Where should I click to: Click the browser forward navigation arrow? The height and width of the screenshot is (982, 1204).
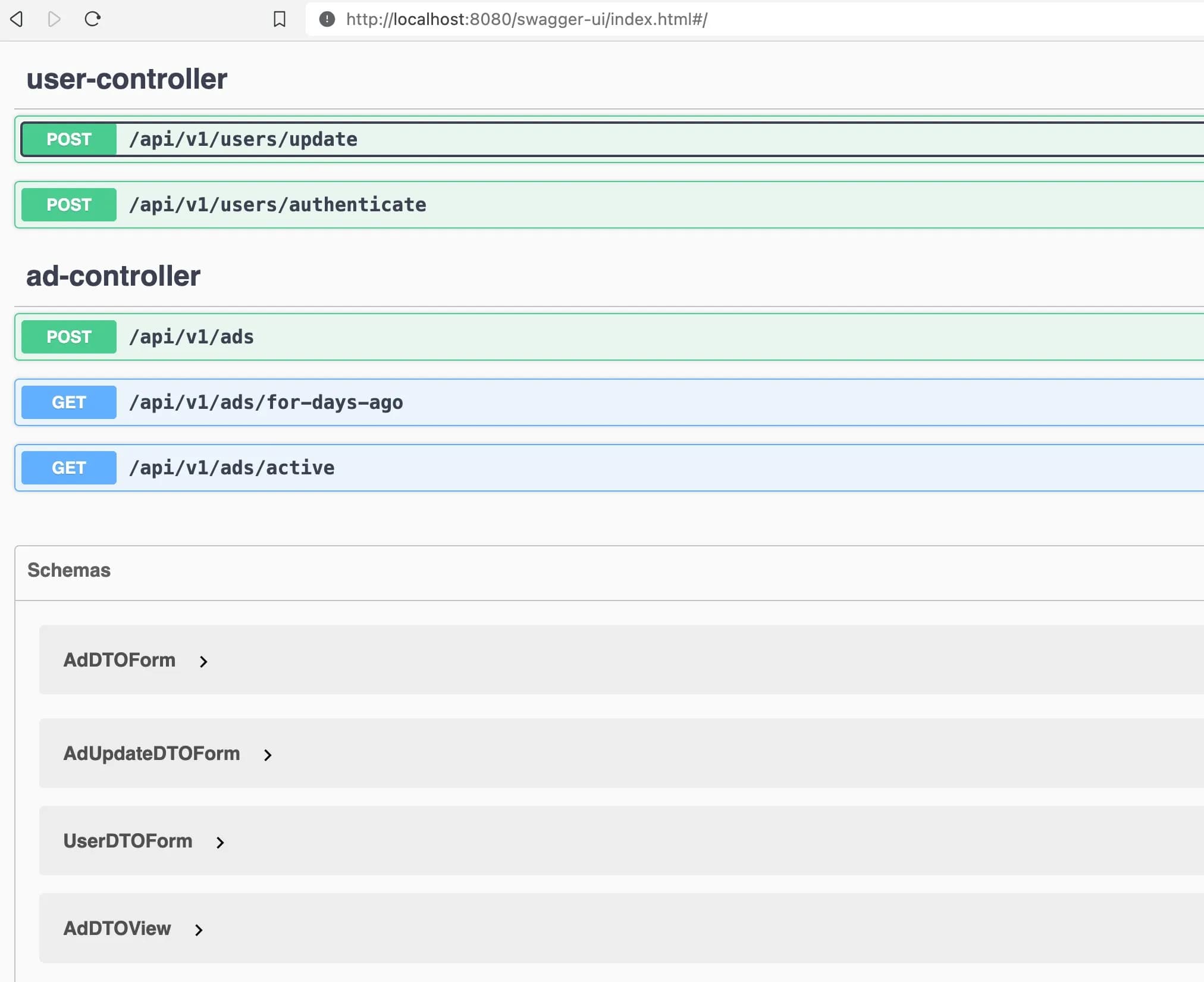coord(55,18)
